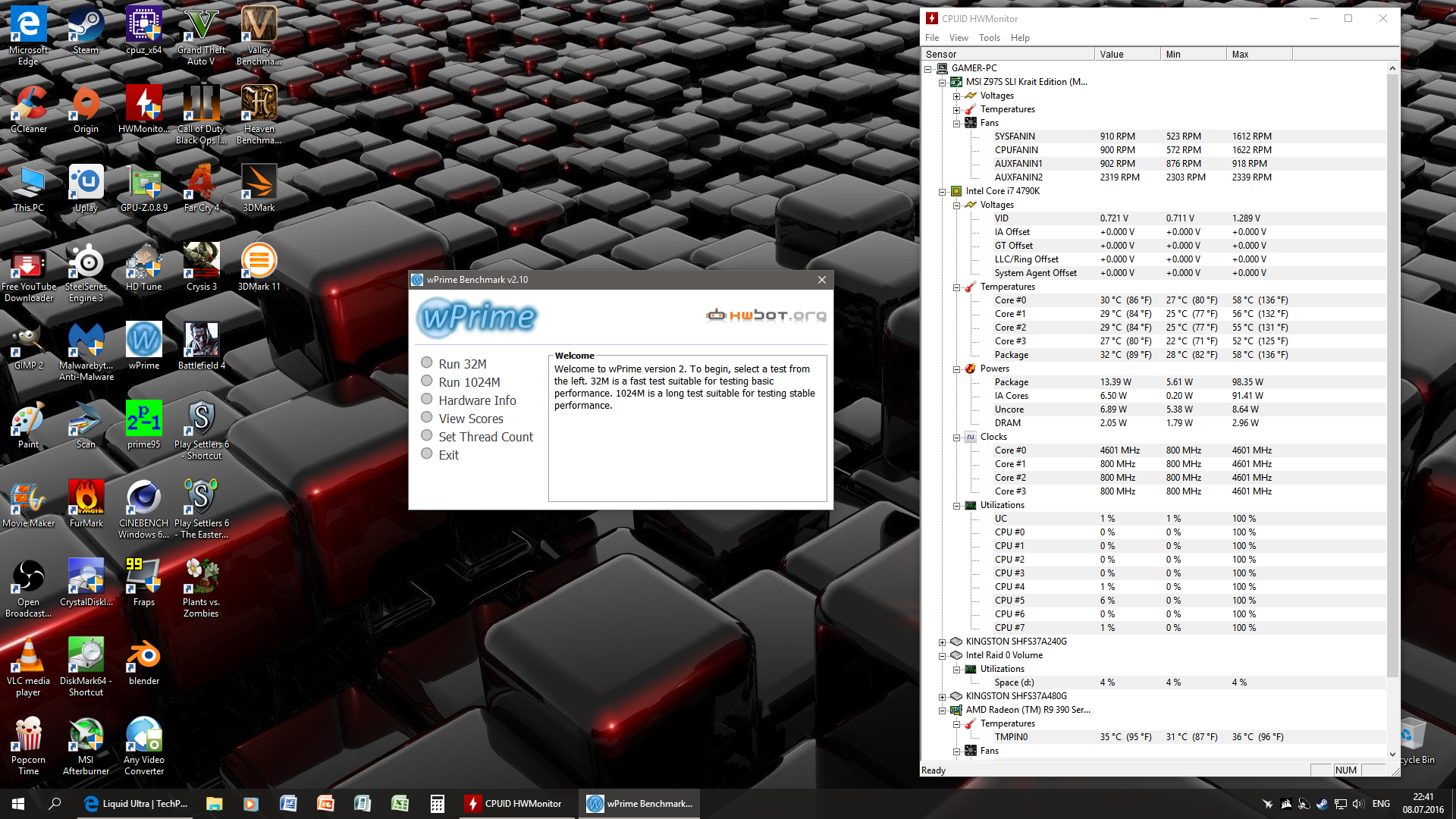
Task: Open FurMark desktop icon
Action: (x=86, y=504)
